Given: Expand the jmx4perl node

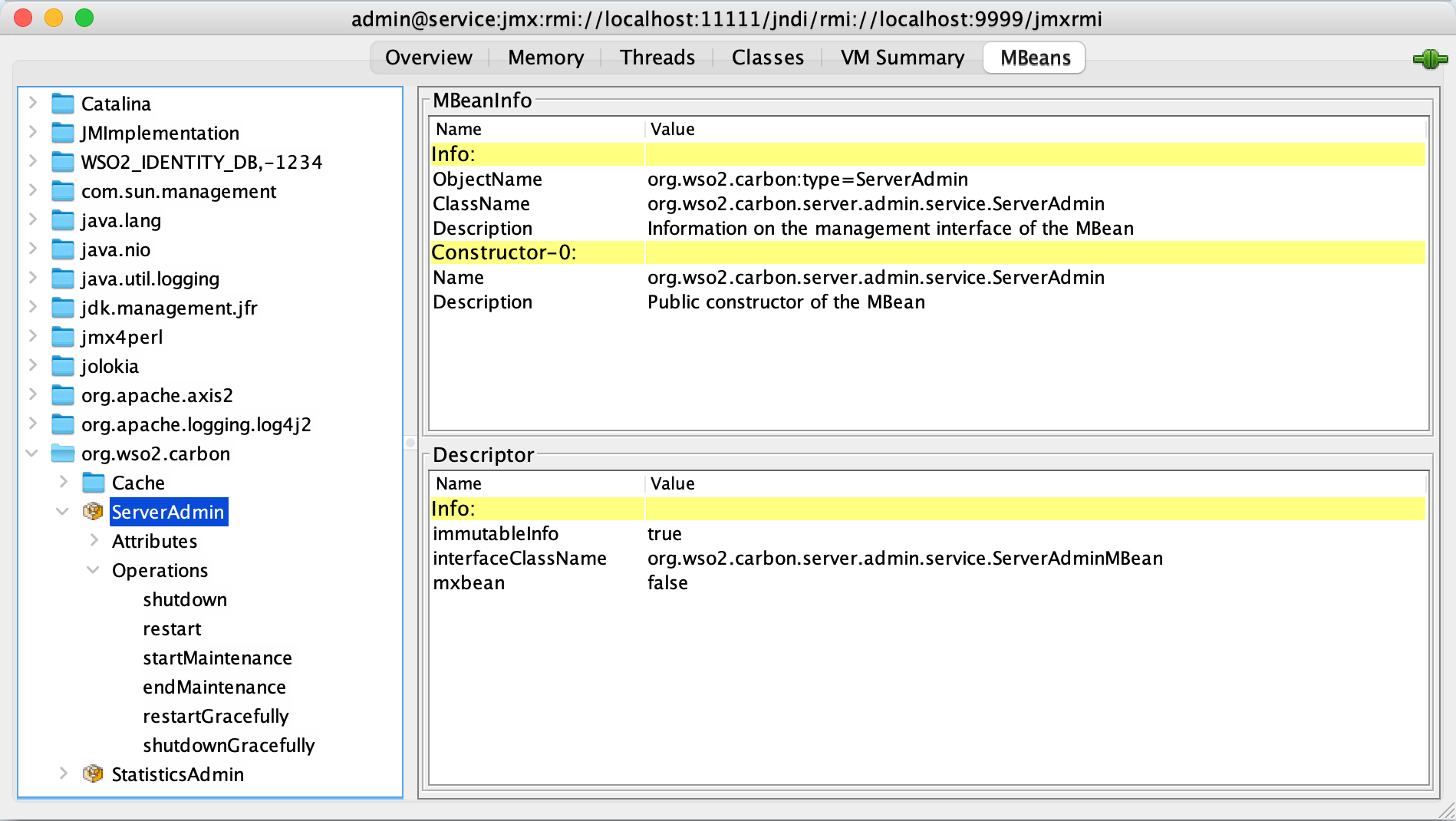Looking at the screenshot, I should pyautogui.click(x=33, y=335).
